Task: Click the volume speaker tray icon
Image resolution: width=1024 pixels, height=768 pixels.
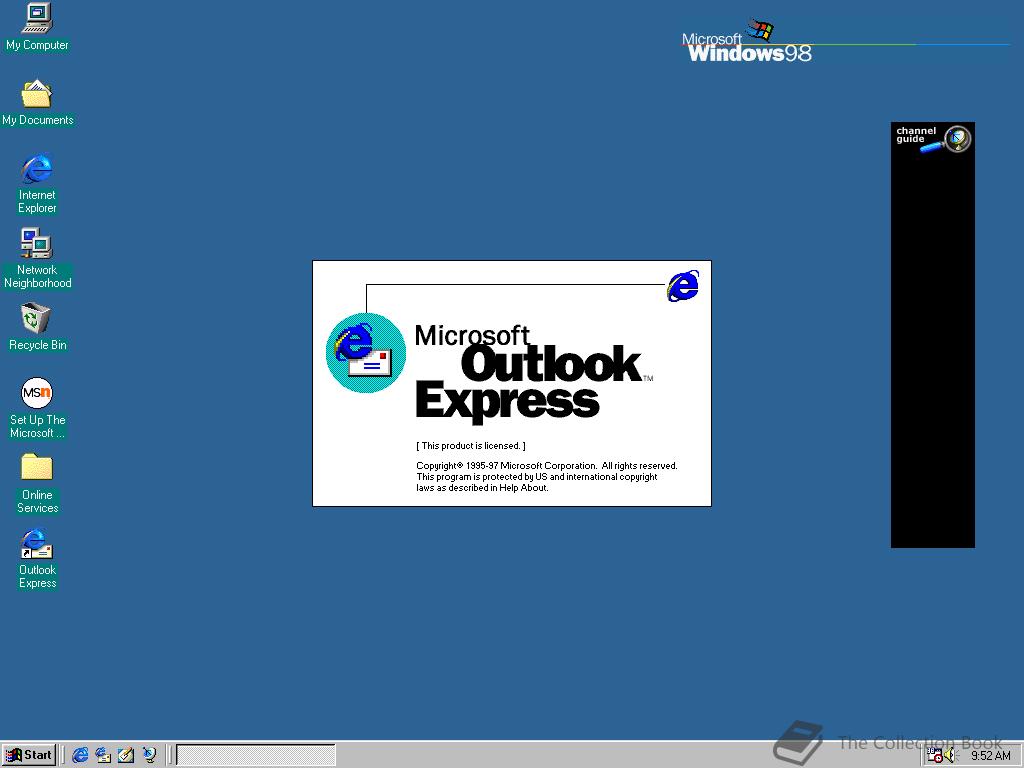Action: [950, 756]
